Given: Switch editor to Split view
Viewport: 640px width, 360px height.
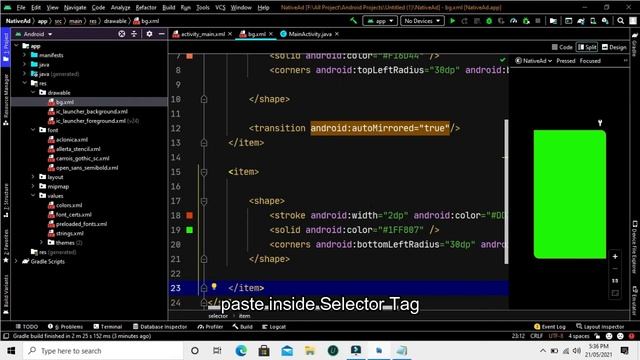Looking at the screenshot, I should pos(587,47).
